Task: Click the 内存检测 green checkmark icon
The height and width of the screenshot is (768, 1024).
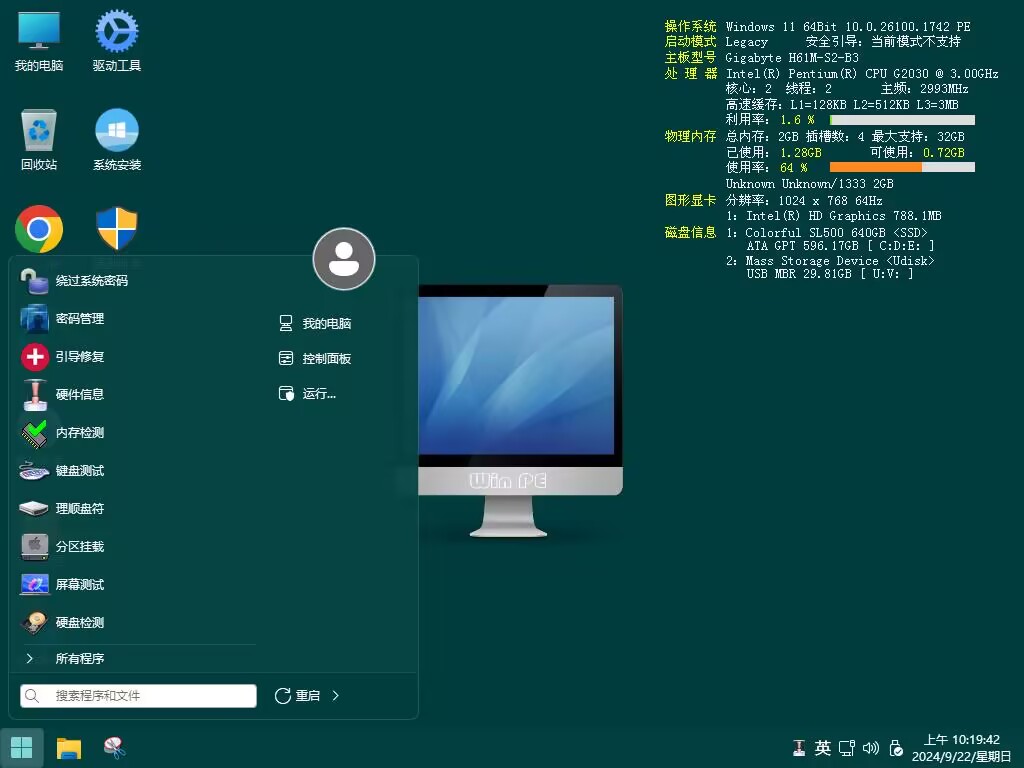Action: click(35, 433)
